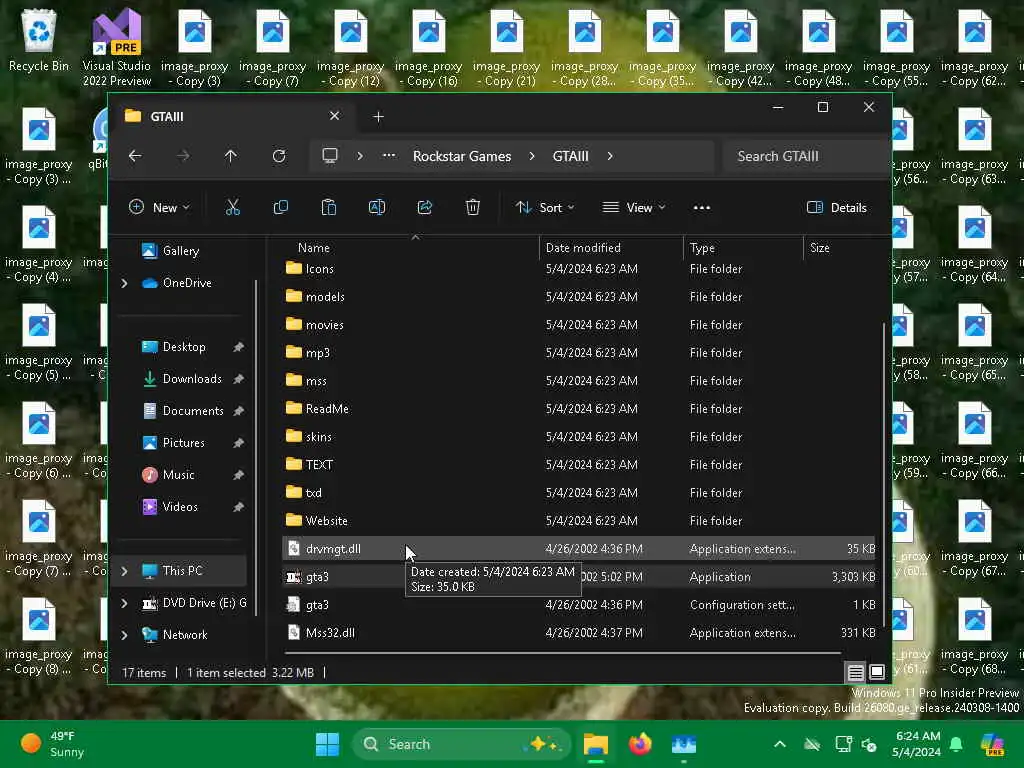Expand chevron after Rockstar Games breadcrumb

tap(532, 156)
